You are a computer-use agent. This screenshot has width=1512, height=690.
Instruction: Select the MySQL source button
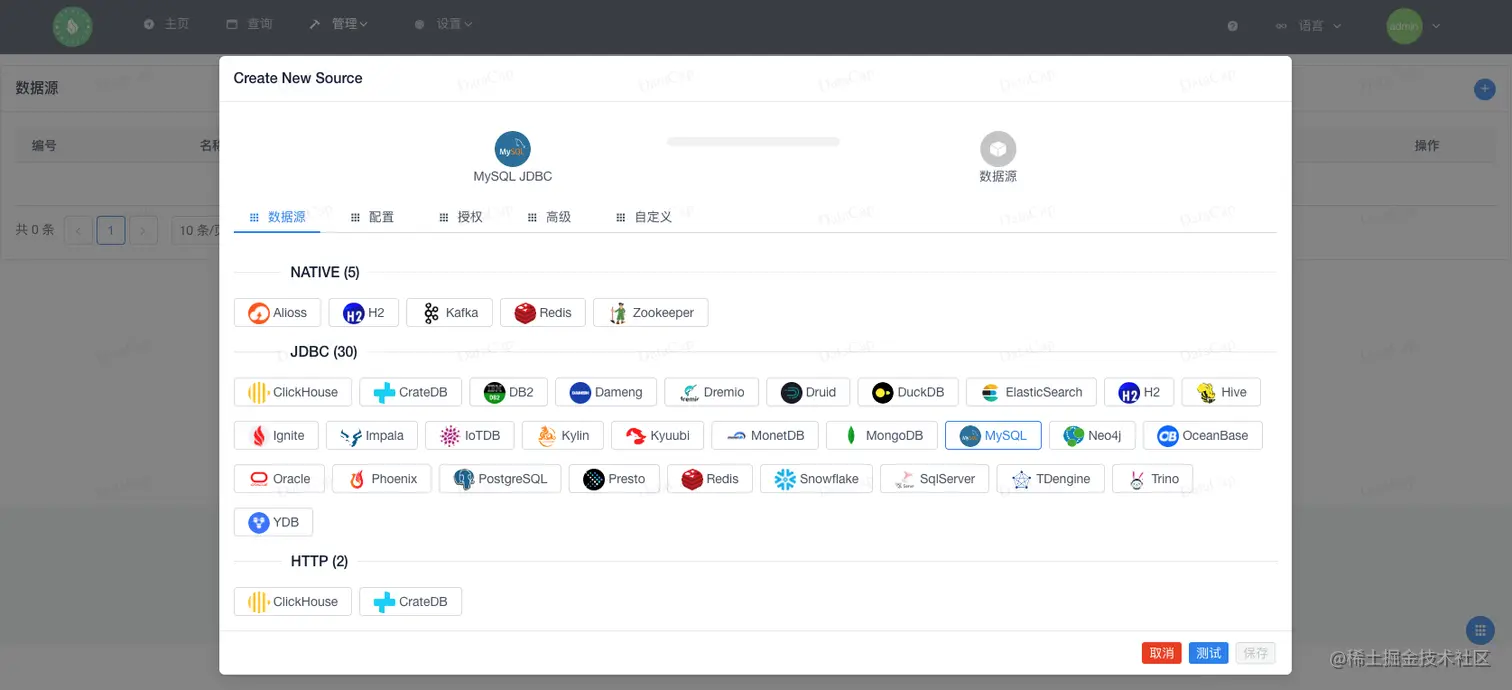pyautogui.click(x=993, y=435)
